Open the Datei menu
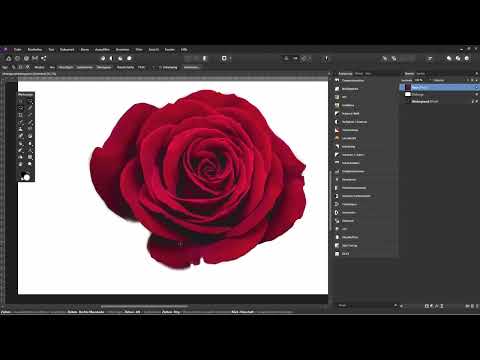 click(x=18, y=50)
